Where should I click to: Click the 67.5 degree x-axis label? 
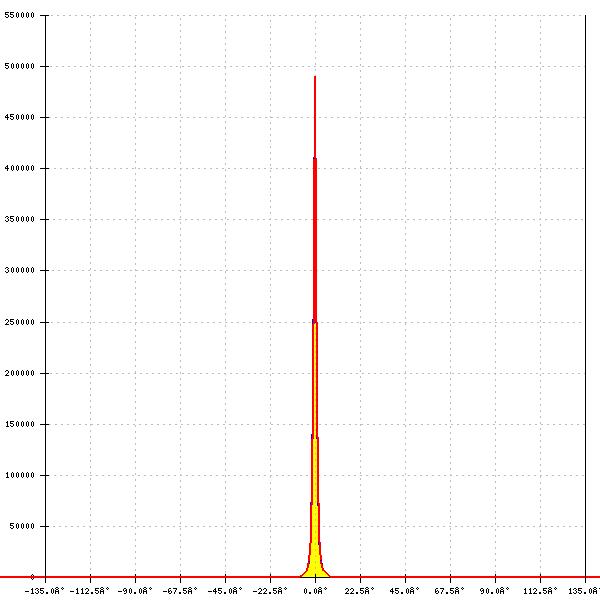[450, 591]
